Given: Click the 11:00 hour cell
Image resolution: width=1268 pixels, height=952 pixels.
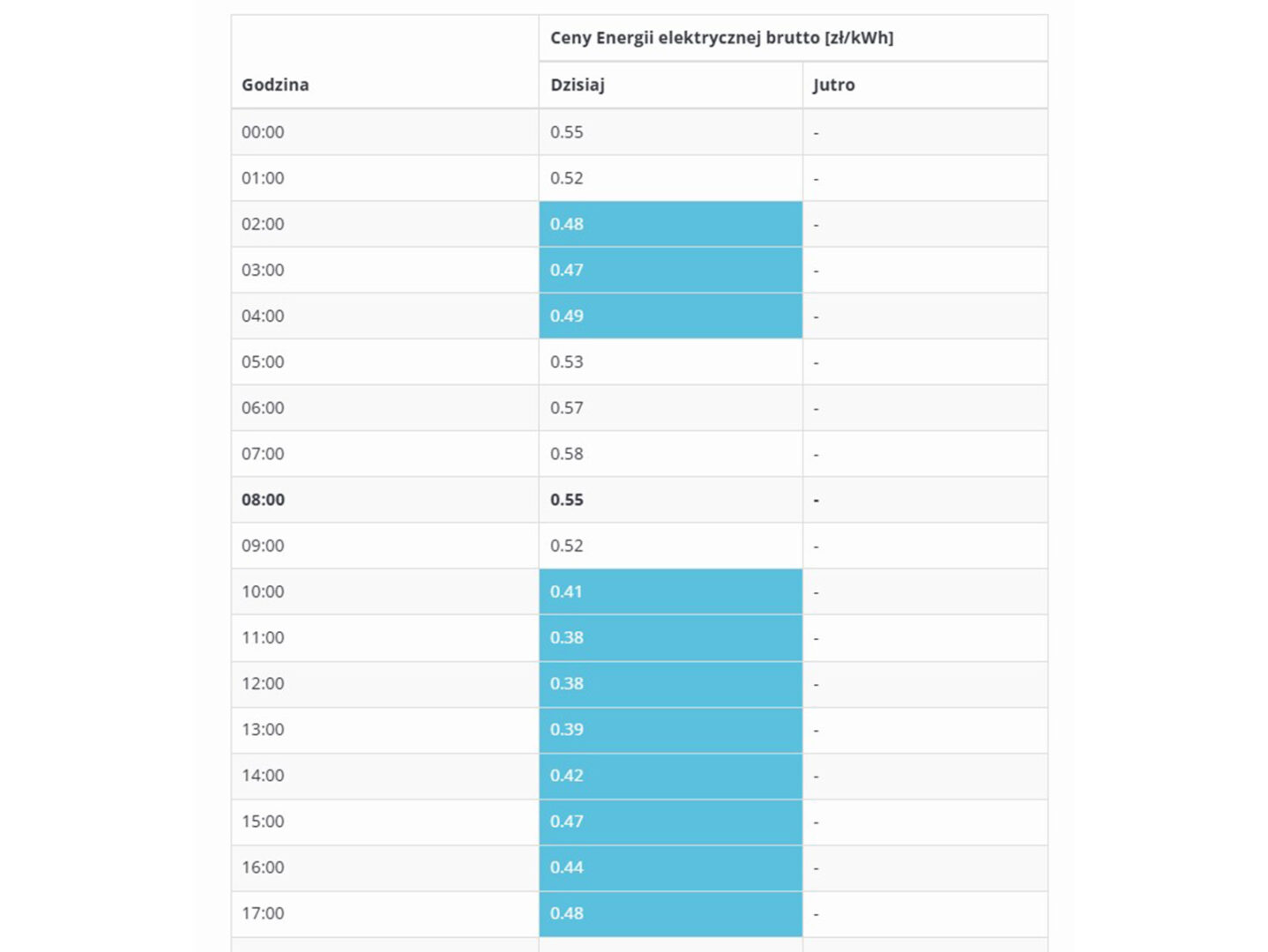Looking at the screenshot, I should tap(263, 637).
